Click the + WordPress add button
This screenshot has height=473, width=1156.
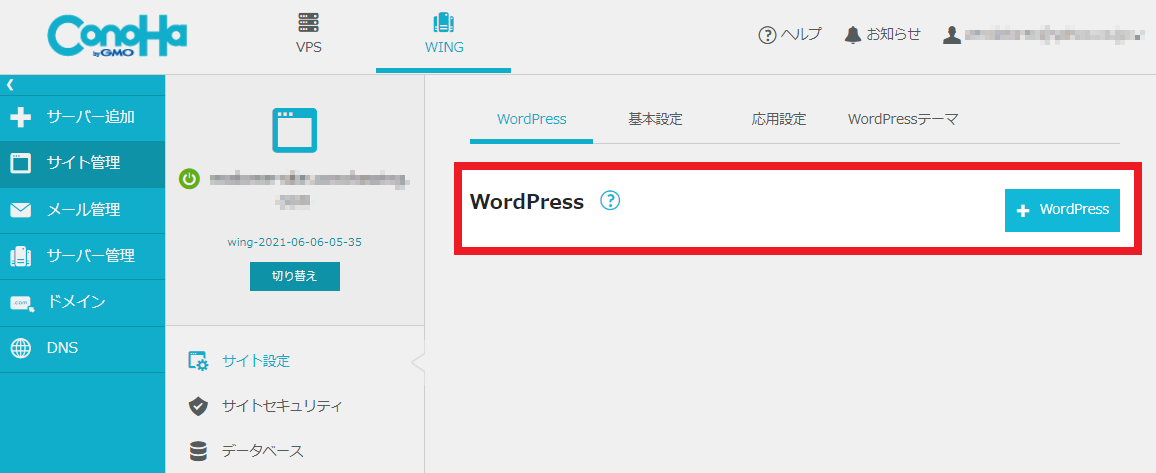[x=1062, y=210]
